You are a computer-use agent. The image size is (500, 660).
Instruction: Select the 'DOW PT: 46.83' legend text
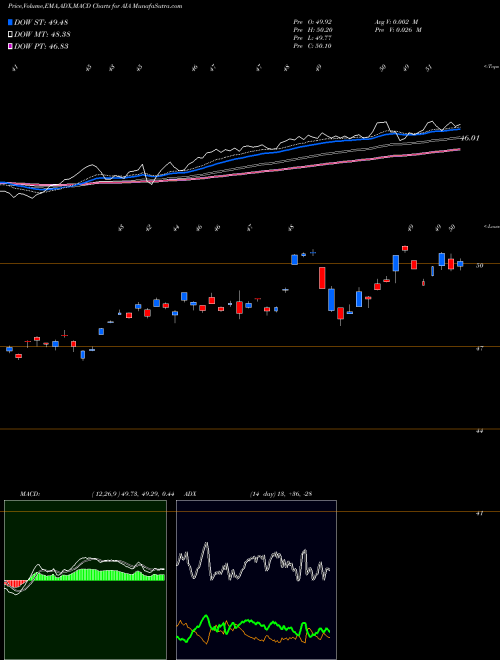[x=41, y=46]
